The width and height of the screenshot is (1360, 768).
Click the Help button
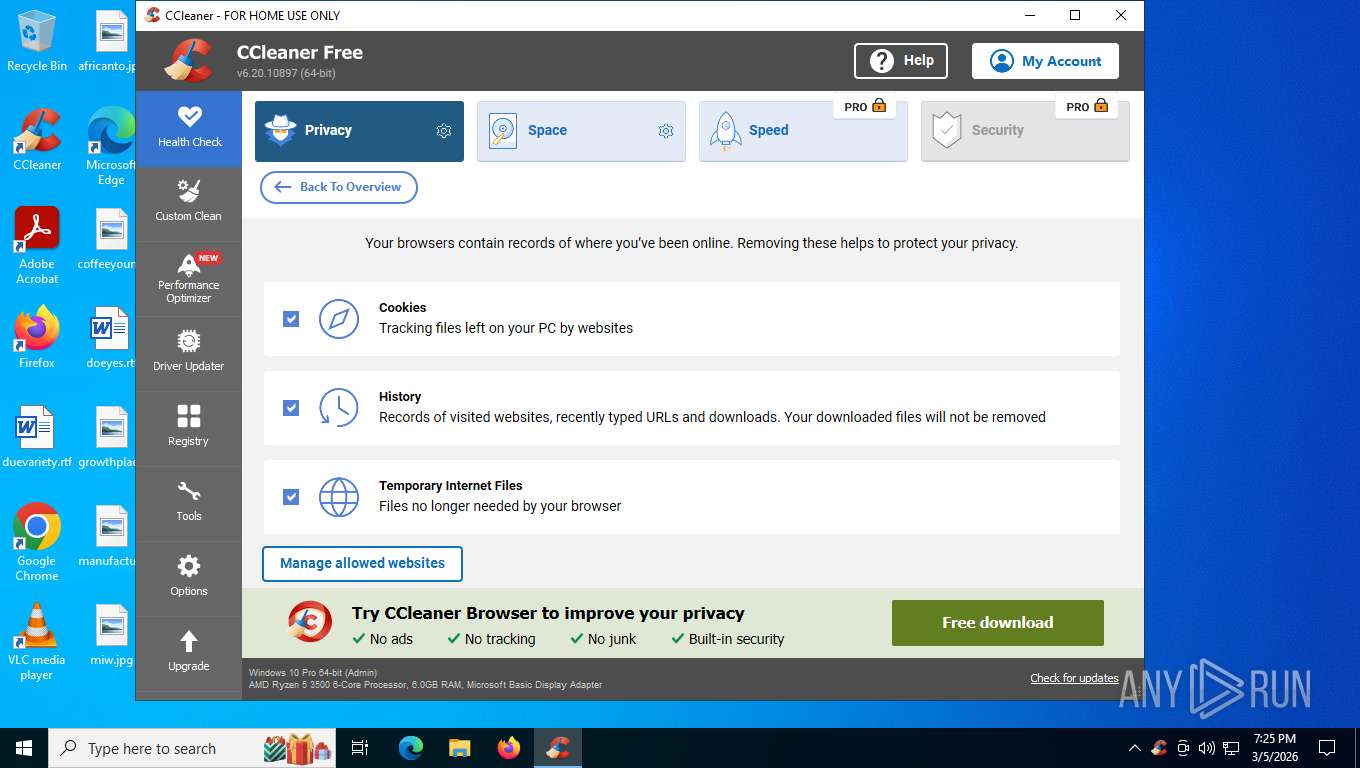[900, 61]
